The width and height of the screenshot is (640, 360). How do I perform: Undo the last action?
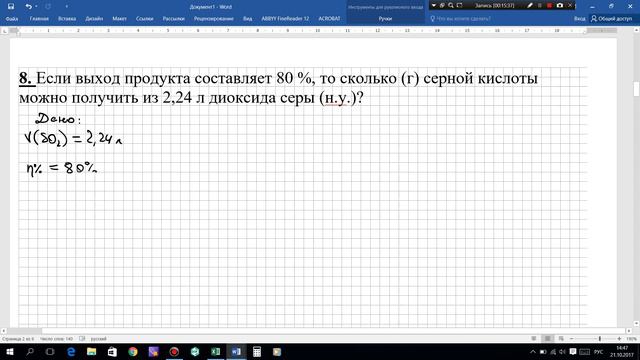[x=28, y=6]
